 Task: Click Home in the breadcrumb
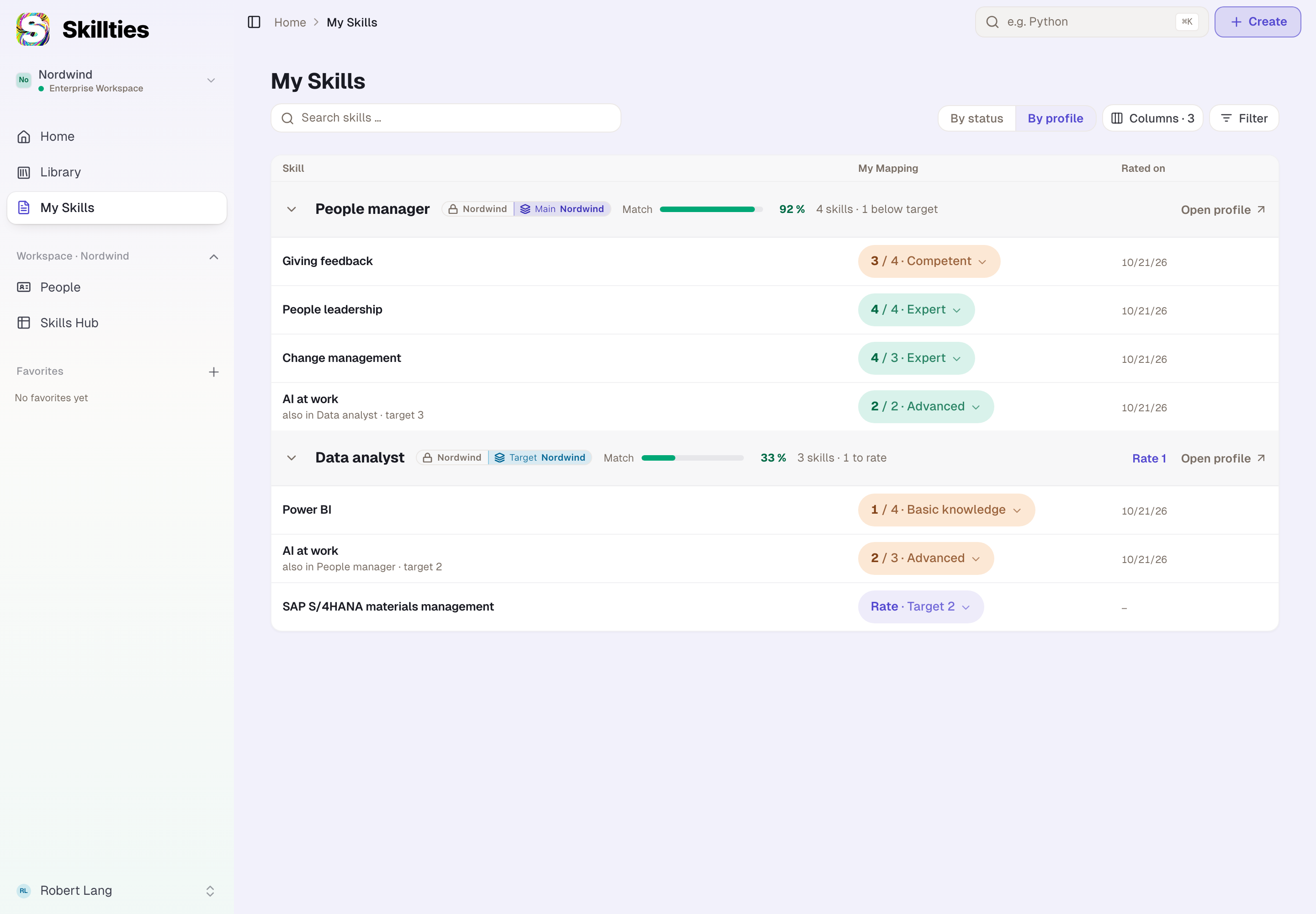(x=290, y=22)
